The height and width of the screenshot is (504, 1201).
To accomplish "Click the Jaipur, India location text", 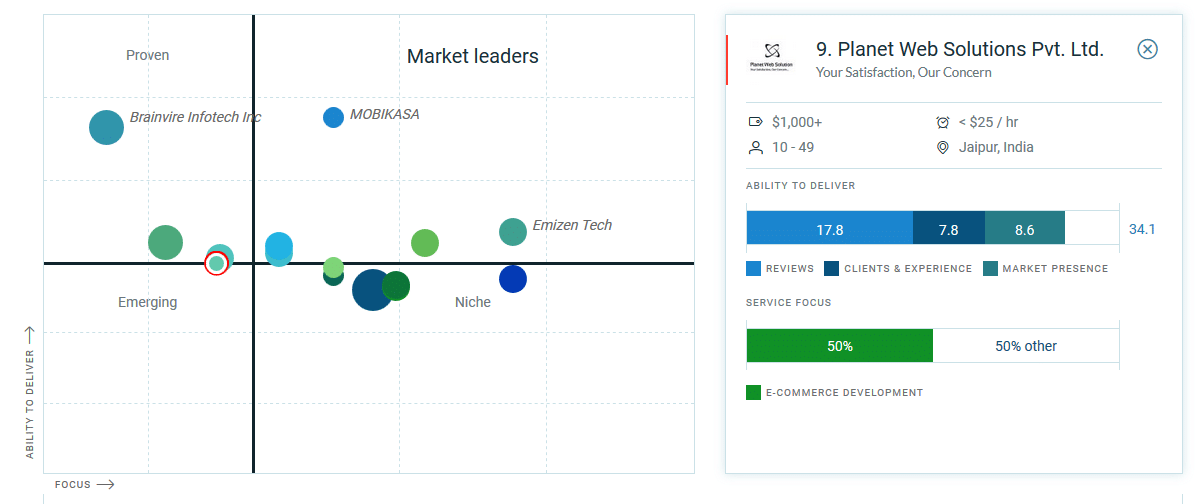I will [x=996, y=147].
